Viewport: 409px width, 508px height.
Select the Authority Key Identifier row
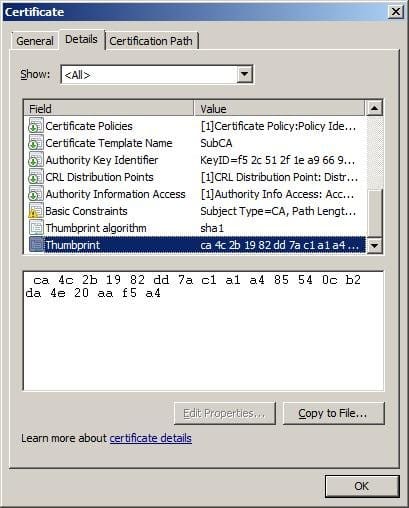(x=195, y=160)
